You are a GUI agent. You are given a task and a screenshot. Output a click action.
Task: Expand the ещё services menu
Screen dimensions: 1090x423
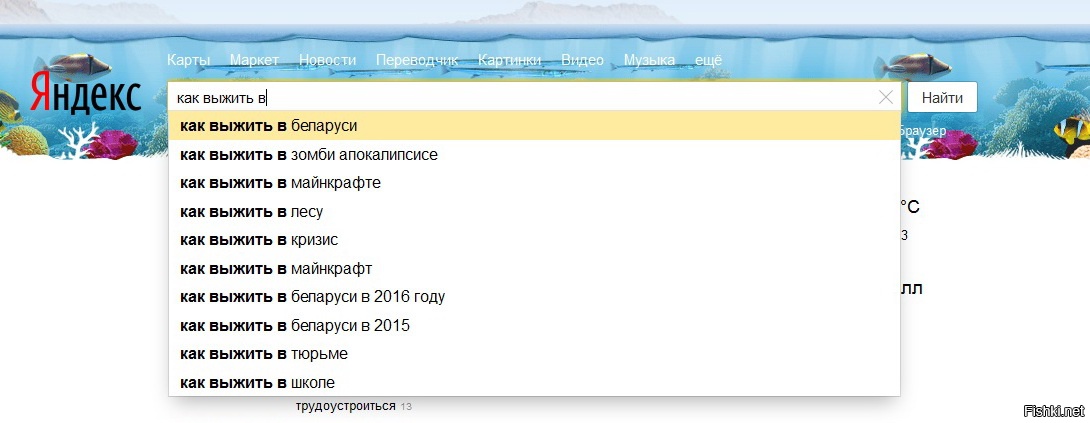[708, 60]
